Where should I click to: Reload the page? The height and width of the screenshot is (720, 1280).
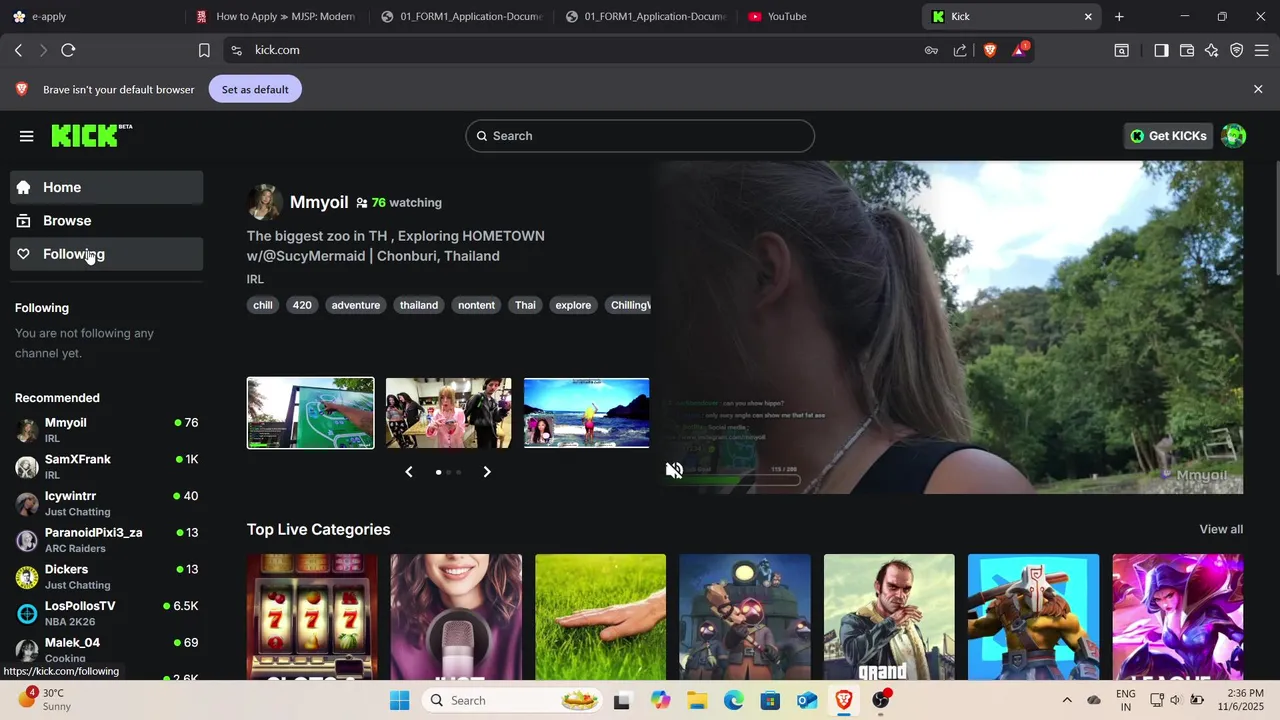coord(68,50)
